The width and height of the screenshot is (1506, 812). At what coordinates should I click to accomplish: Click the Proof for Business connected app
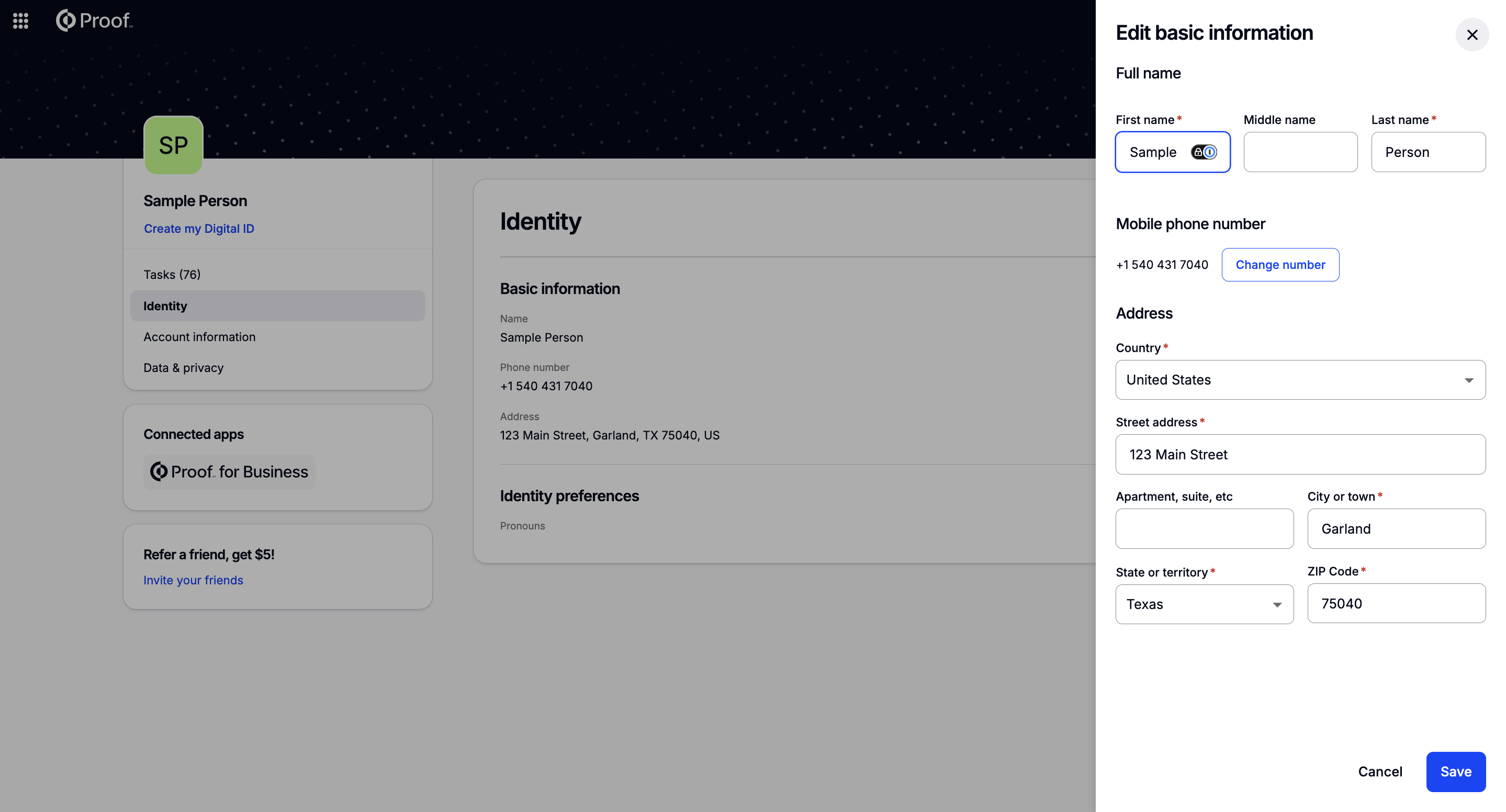[x=229, y=472]
